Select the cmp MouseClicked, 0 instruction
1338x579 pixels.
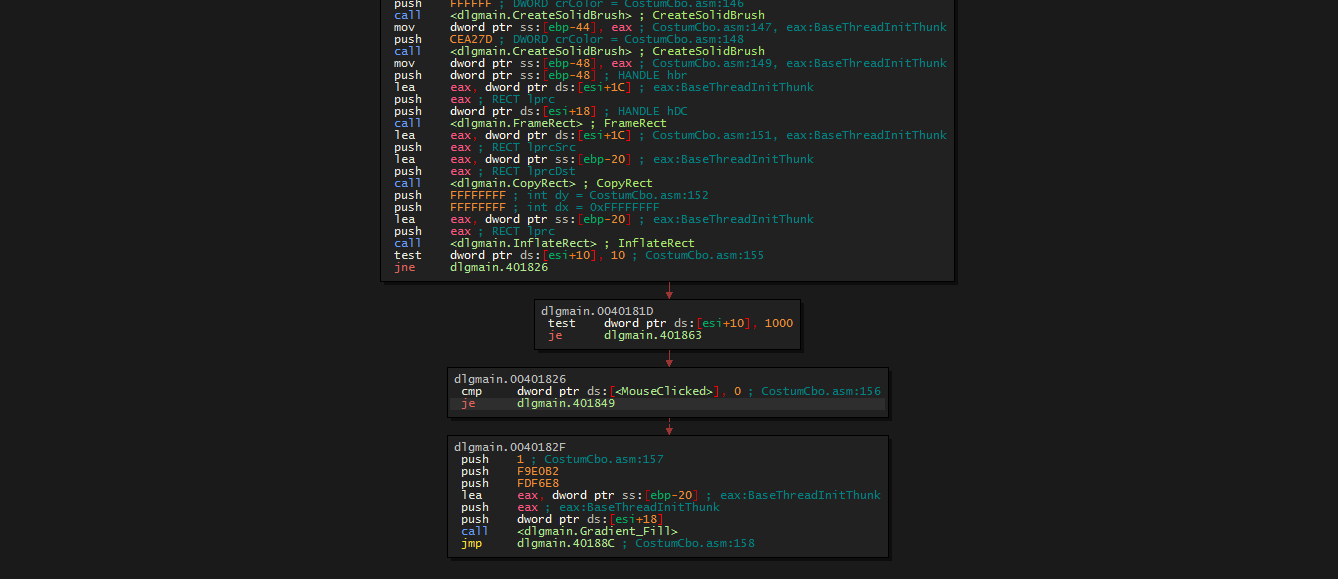pyautogui.click(x=670, y=391)
